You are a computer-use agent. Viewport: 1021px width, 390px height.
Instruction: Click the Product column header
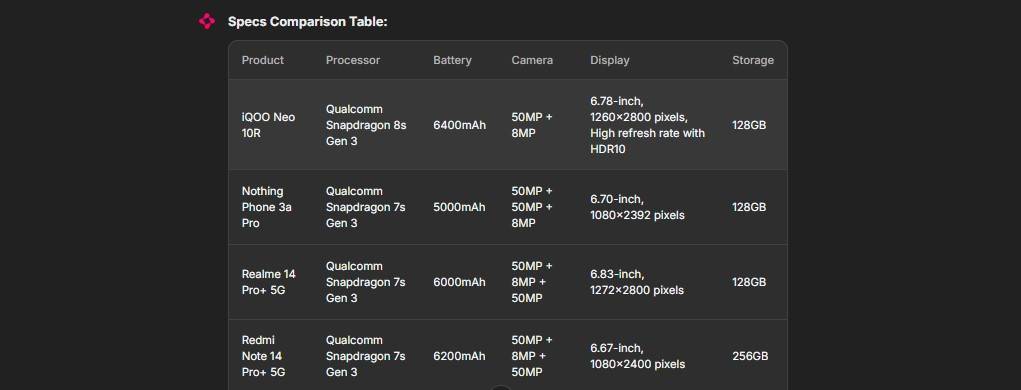point(262,60)
